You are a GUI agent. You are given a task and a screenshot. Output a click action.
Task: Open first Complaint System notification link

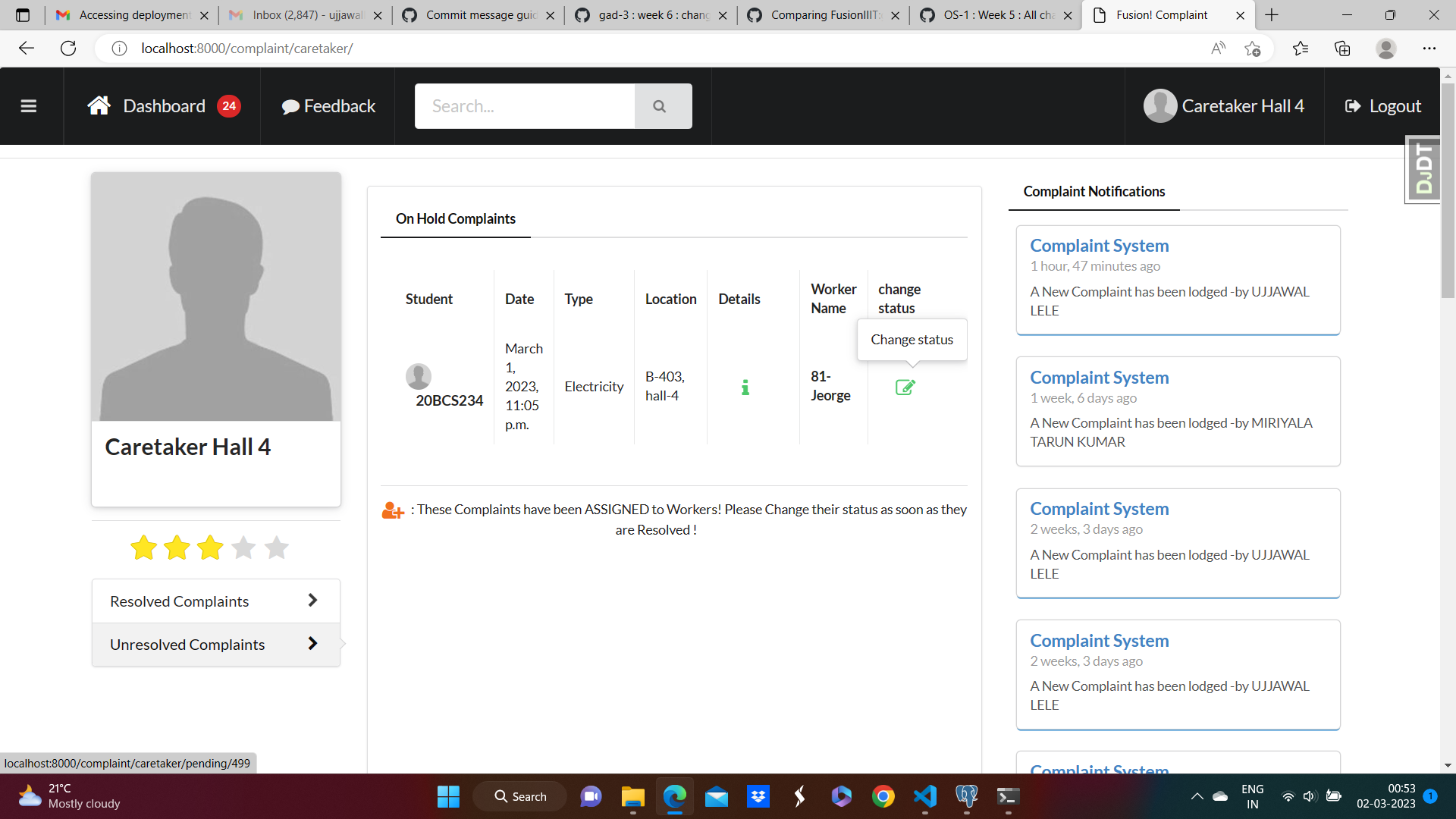1099,246
